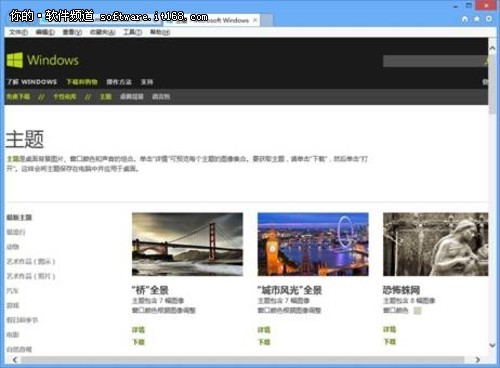Open the 工具(T) menu

tap(133, 32)
